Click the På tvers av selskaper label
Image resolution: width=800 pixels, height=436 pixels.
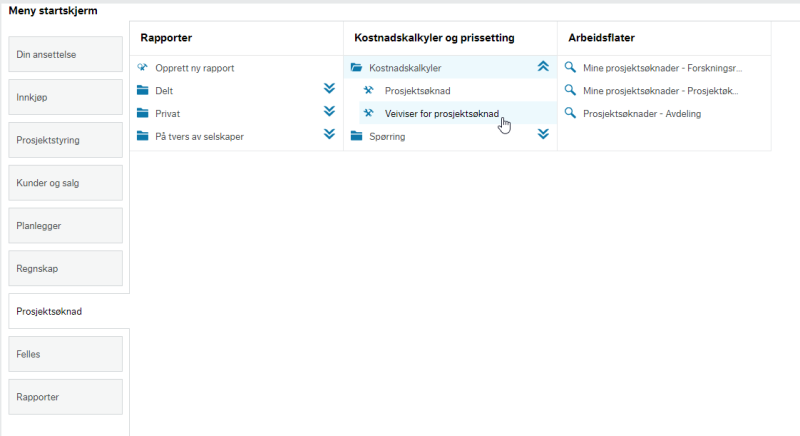(199, 137)
